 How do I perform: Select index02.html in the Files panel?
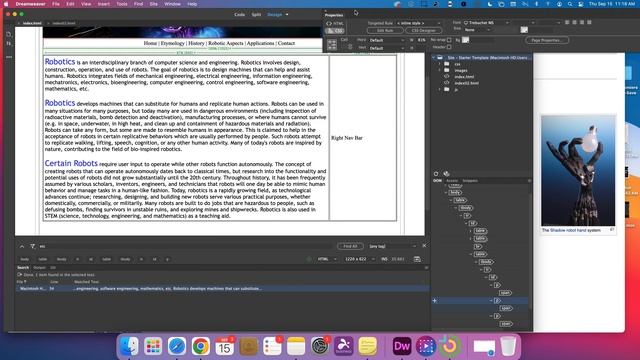click(x=467, y=83)
